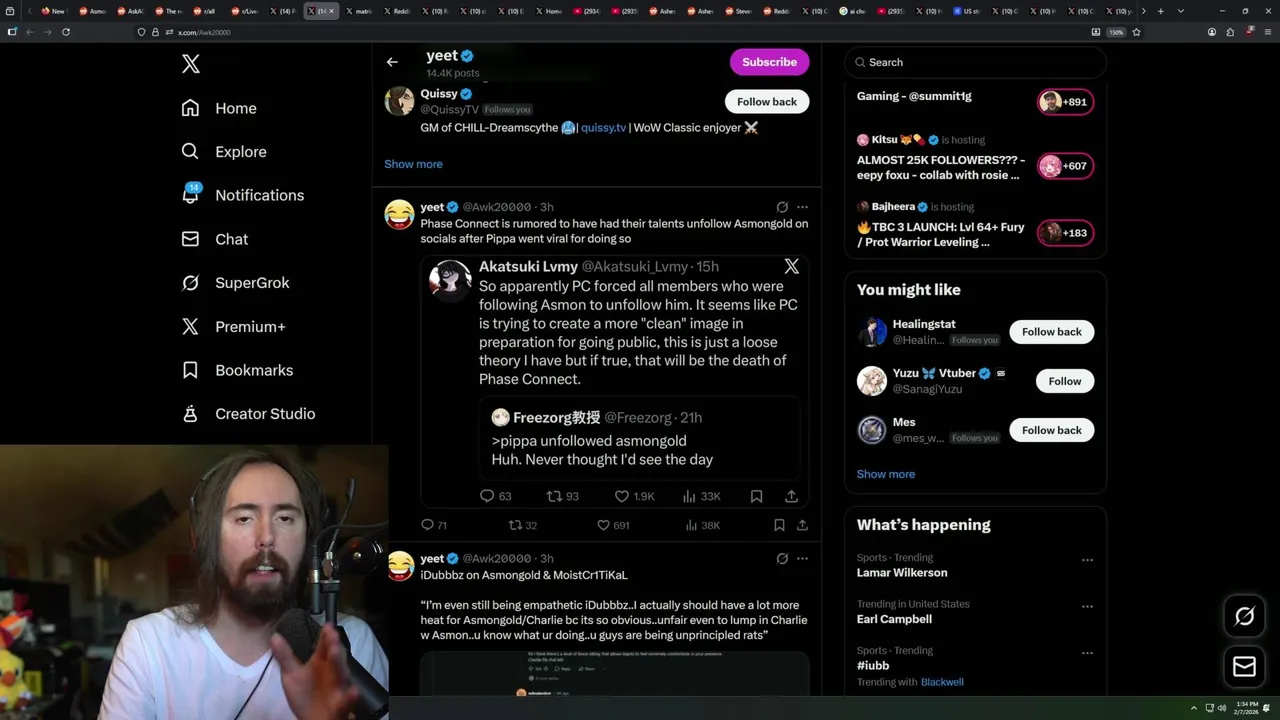1280x720 pixels.
Task: Open more options for Earl Campbell trend
Action: coord(1087,606)
